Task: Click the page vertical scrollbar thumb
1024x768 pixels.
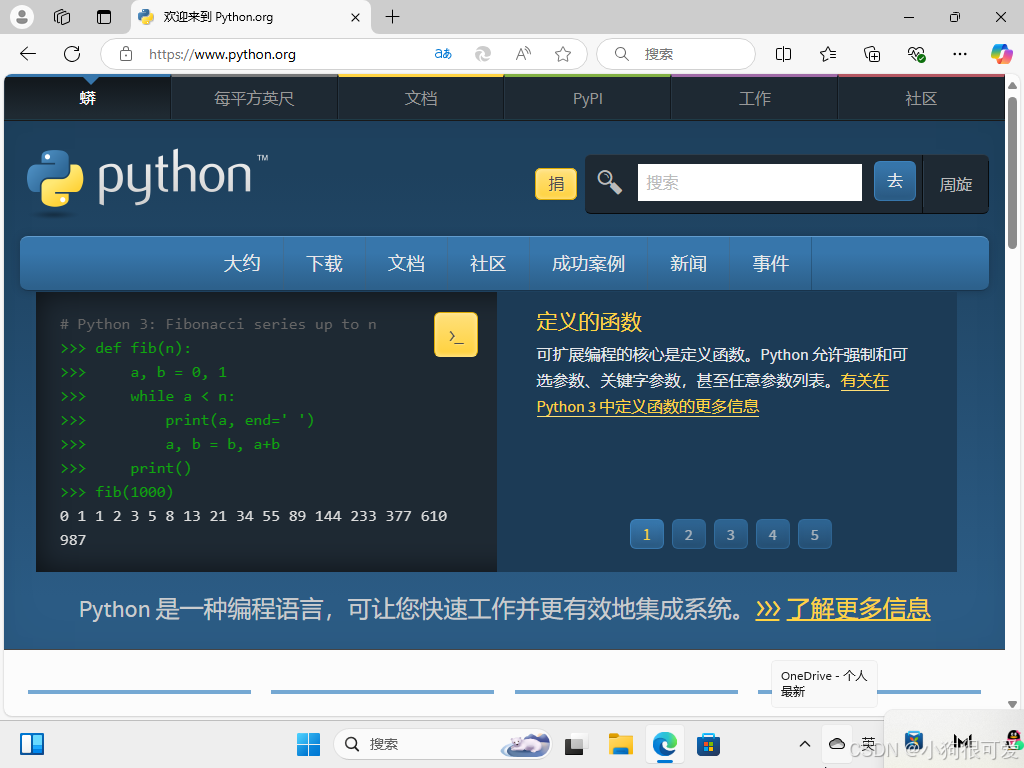Action: (1012, 173)
